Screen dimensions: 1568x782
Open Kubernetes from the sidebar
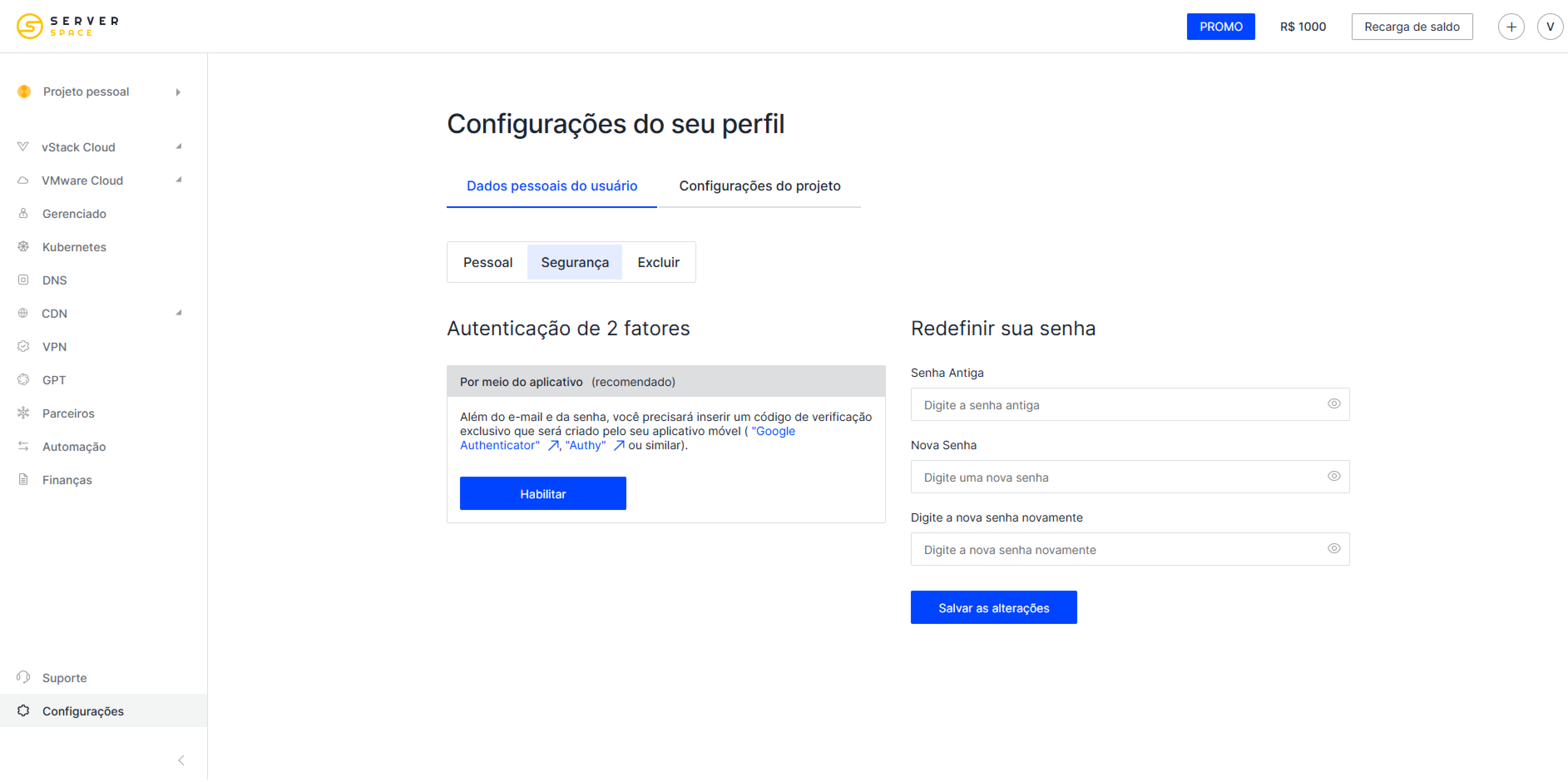pyautogui.click(x=74, y=247)
